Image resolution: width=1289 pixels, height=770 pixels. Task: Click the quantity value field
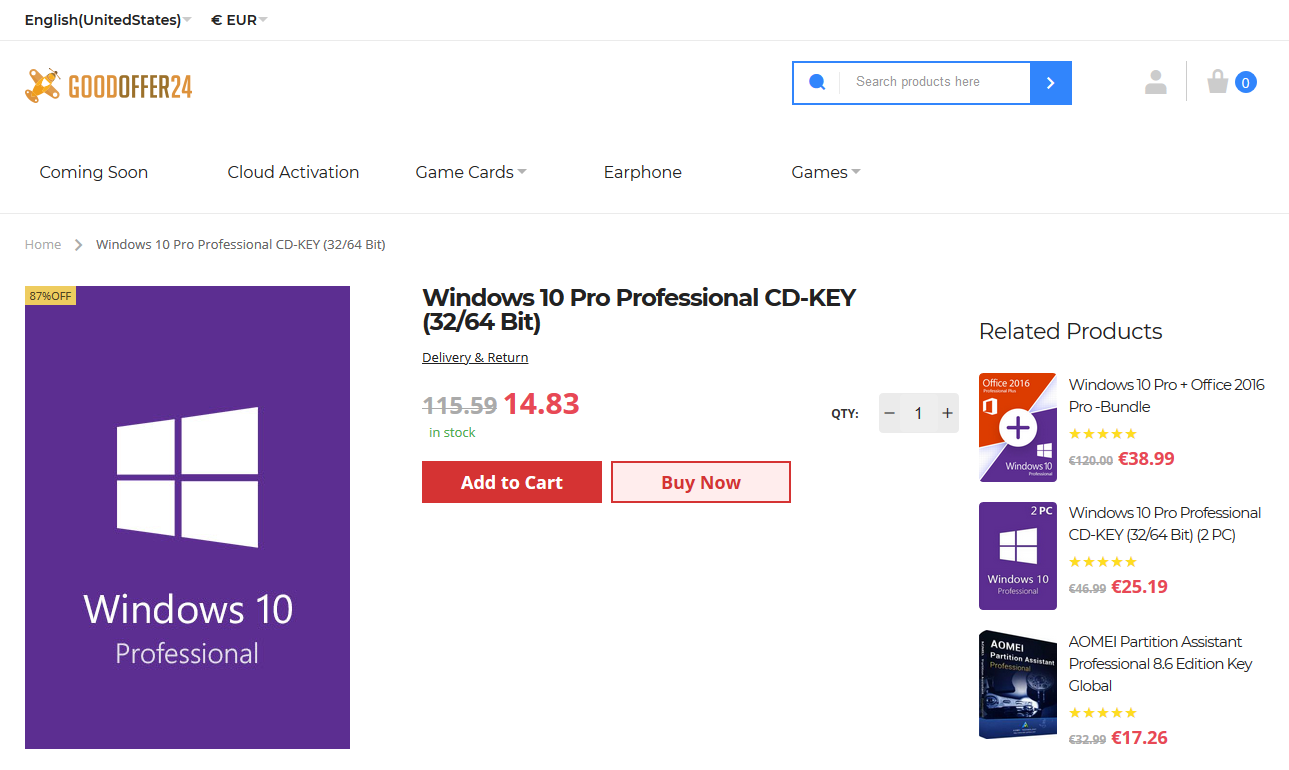(918, 413)
